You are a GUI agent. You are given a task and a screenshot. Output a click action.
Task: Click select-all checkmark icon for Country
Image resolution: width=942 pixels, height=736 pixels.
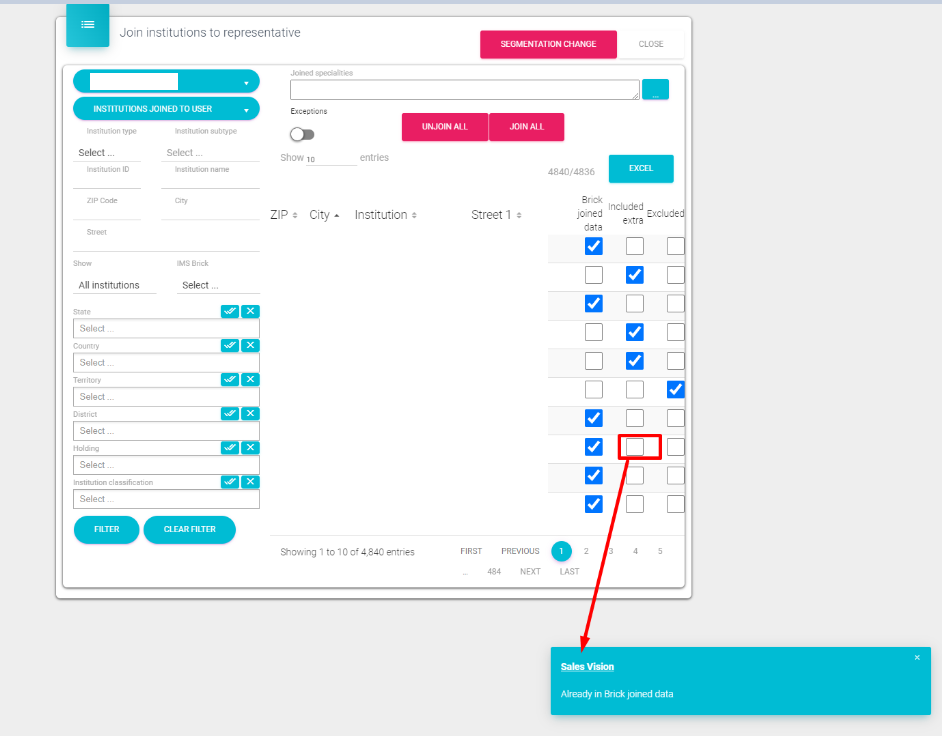click(x=230, y=345)
